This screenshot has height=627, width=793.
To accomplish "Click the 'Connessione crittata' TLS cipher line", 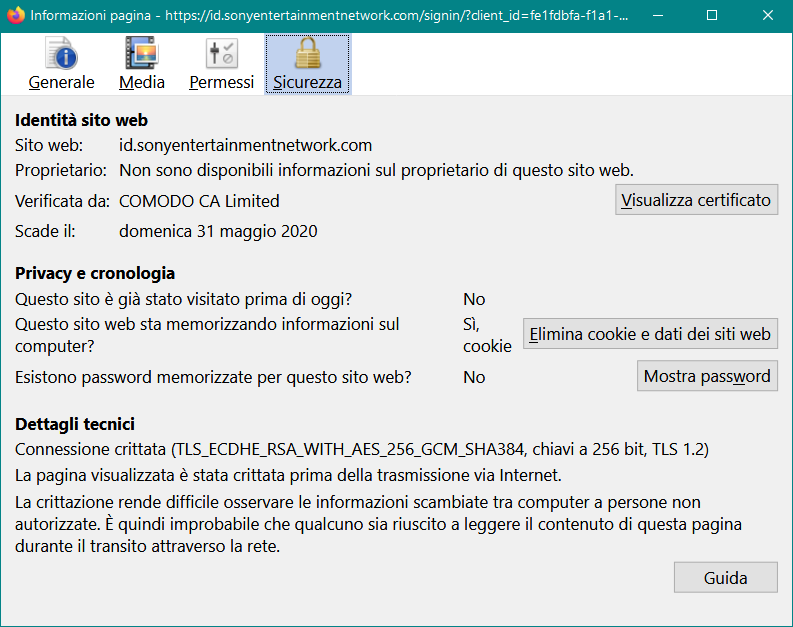I will click(362, 449).
